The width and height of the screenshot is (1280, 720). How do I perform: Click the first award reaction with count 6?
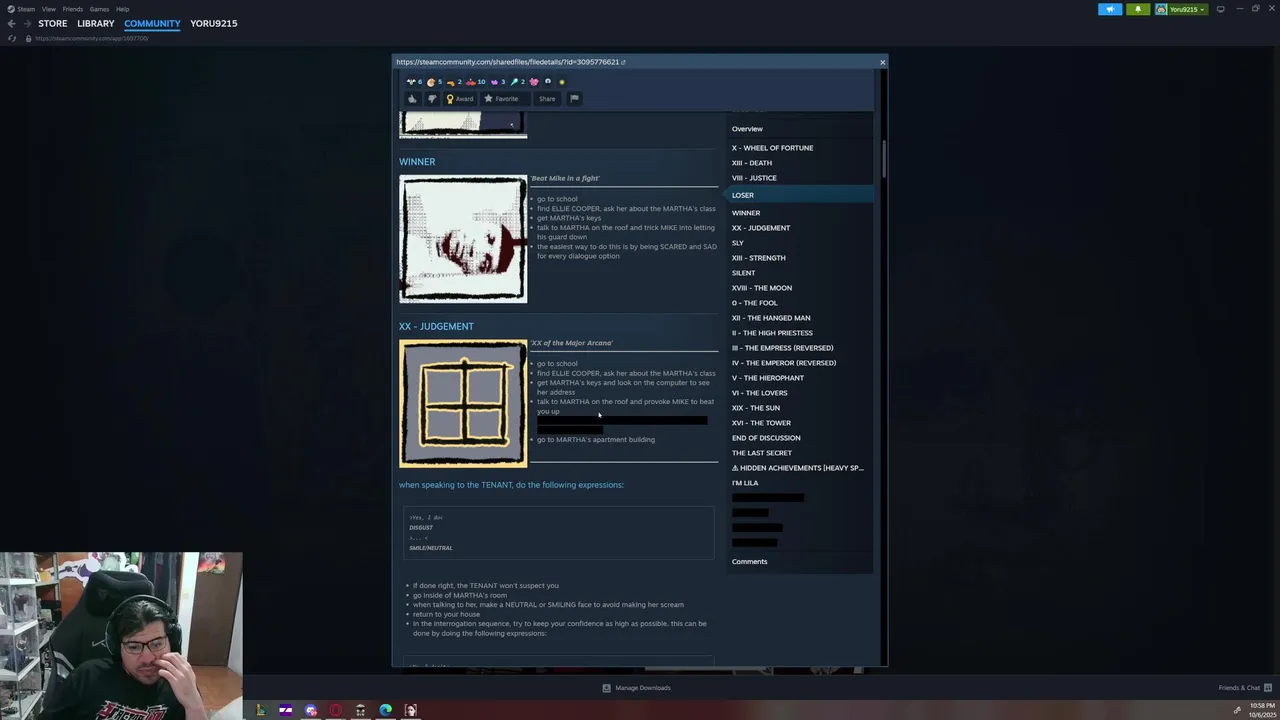(x=413, y=82)
